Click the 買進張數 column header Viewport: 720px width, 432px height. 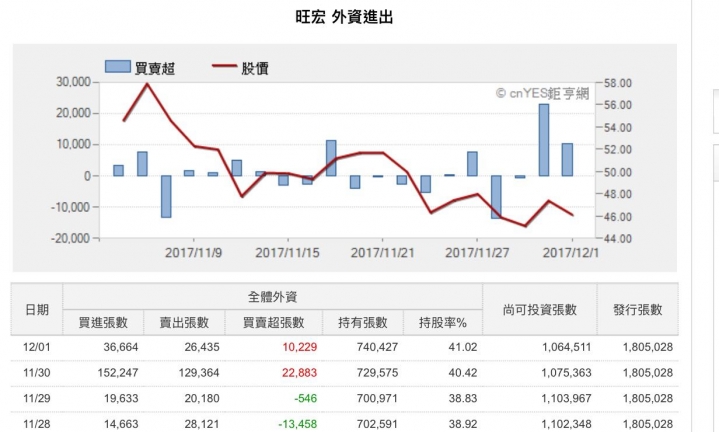(103, 323)
